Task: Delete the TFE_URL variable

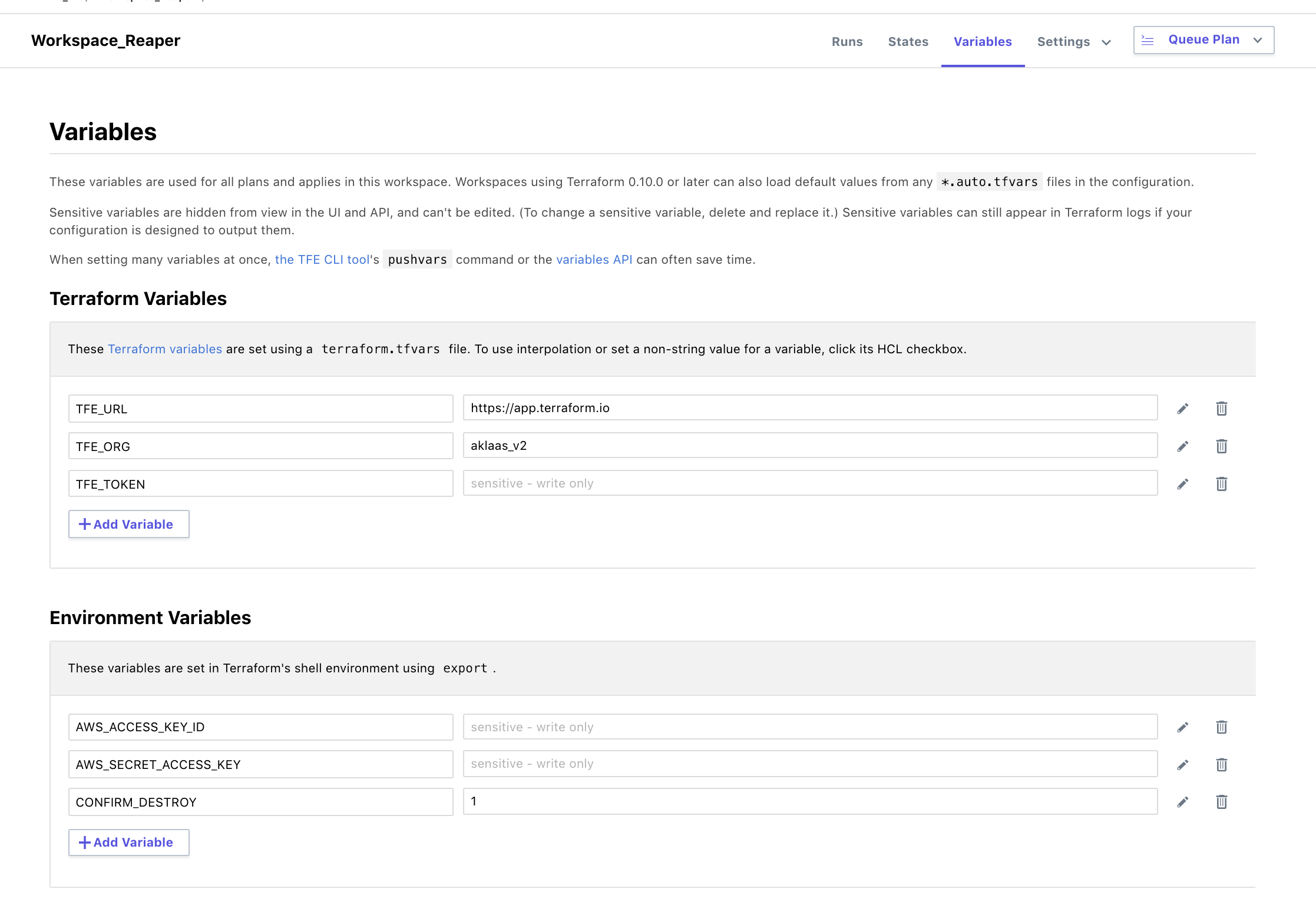Action: click(x=1221, y=409)
